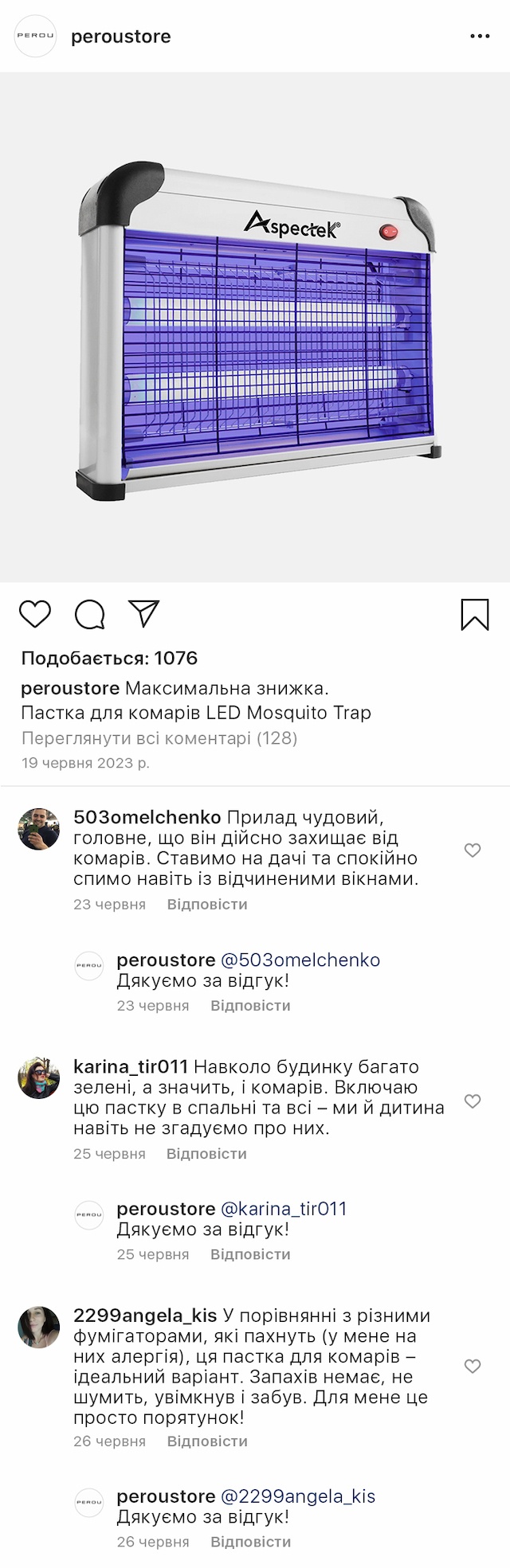Reply to 503omelchenko's comment
This screenshot has width=510, height=1568.
click(x=207, y=905)
